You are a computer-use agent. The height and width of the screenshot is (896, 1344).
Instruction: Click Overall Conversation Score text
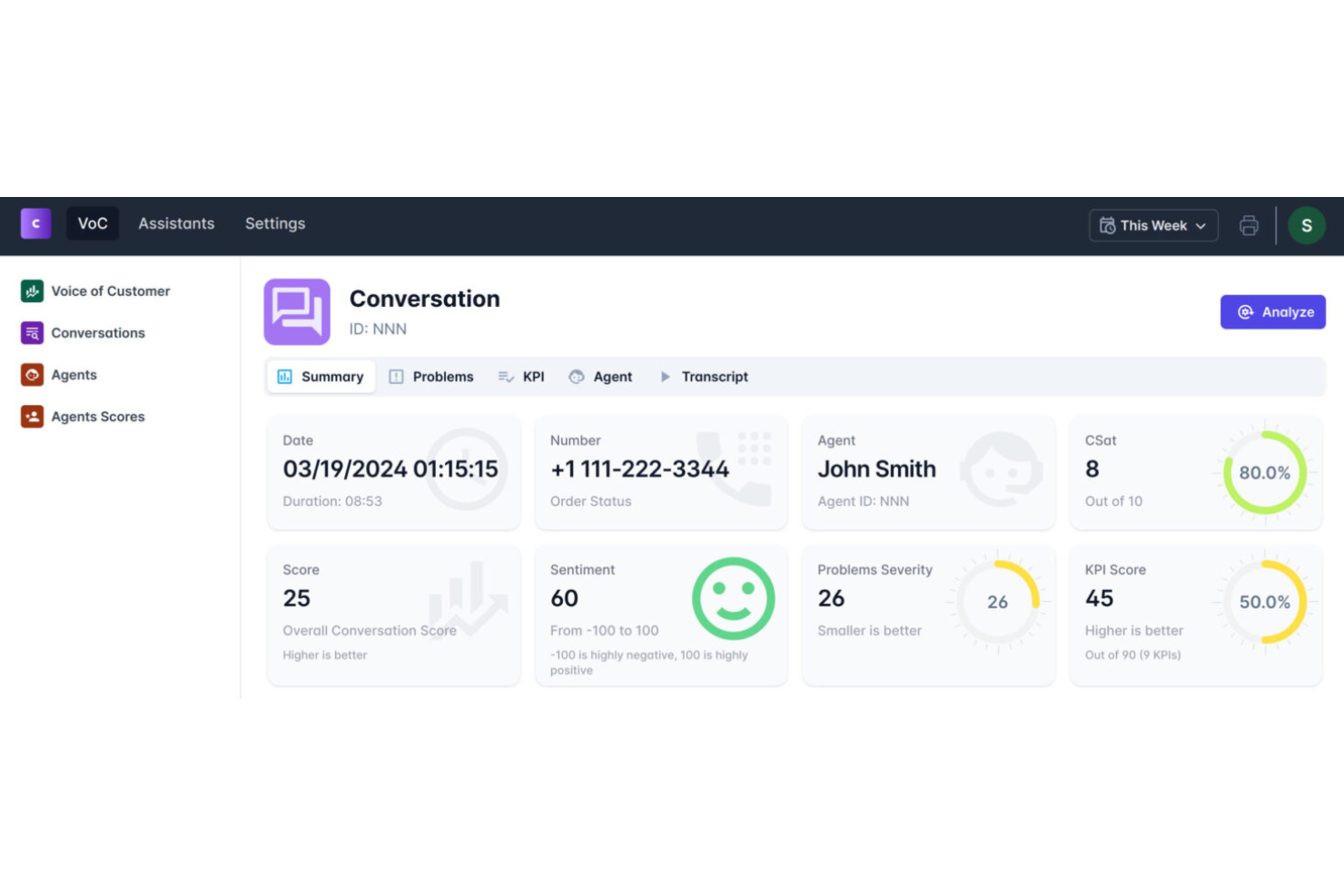(370, 630)
